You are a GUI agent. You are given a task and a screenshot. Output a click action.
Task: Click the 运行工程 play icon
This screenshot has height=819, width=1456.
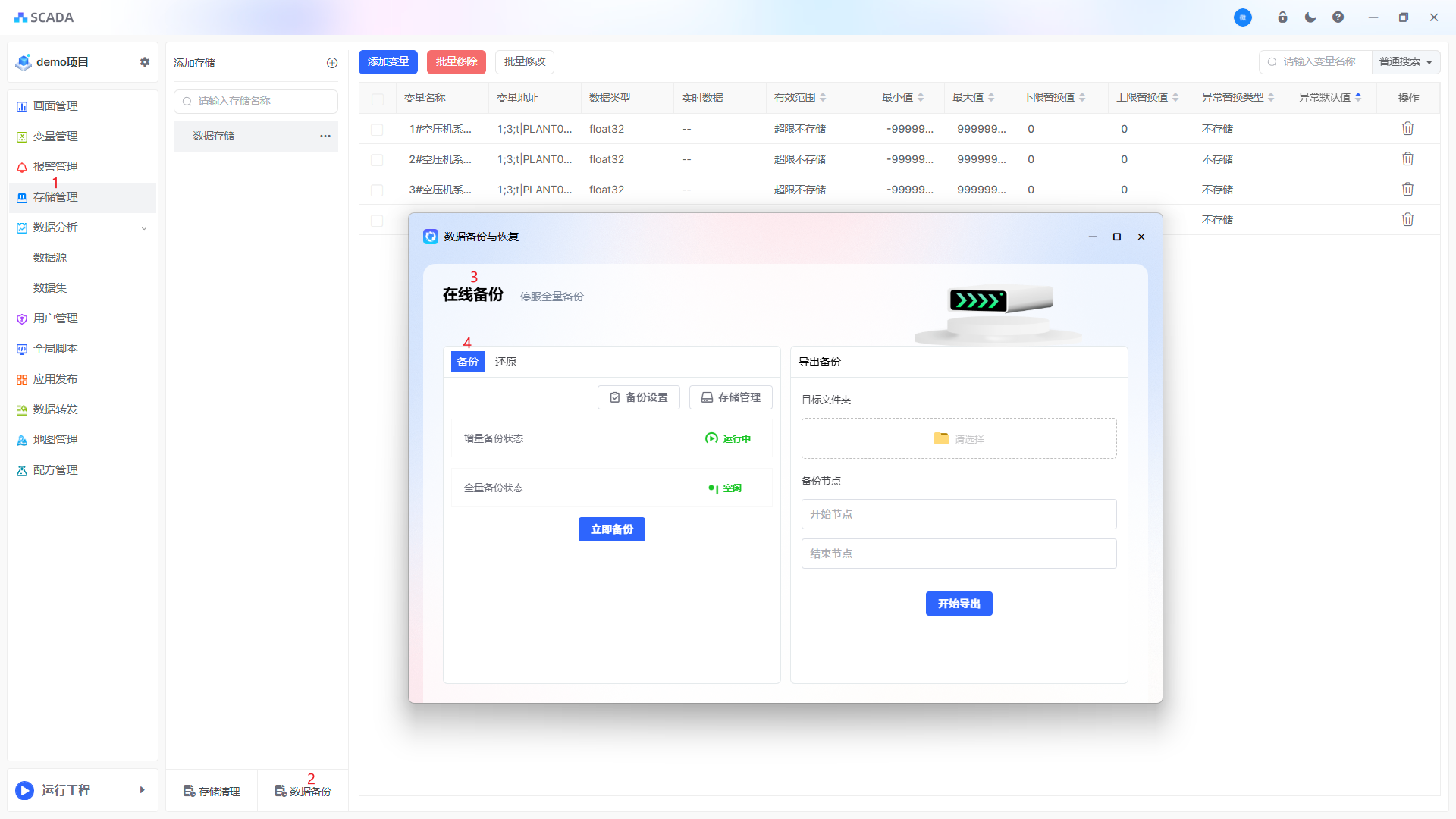[24, 790]
